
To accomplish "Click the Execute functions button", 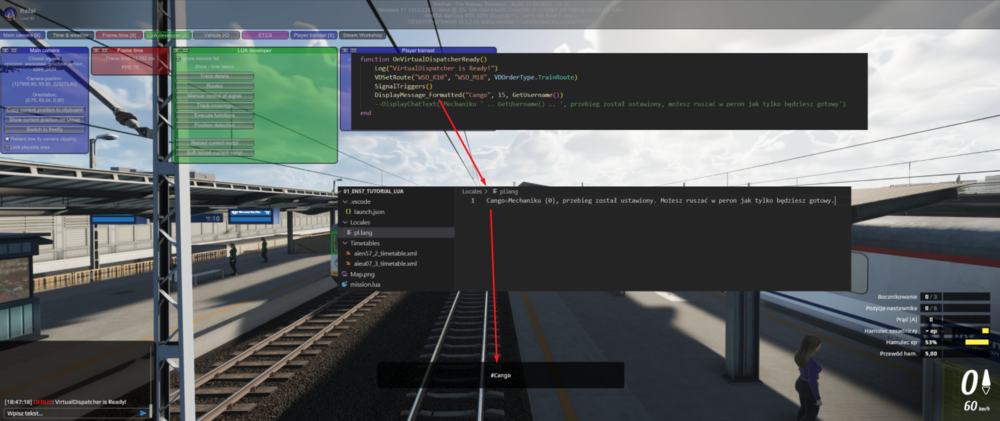I will [214, 115].
